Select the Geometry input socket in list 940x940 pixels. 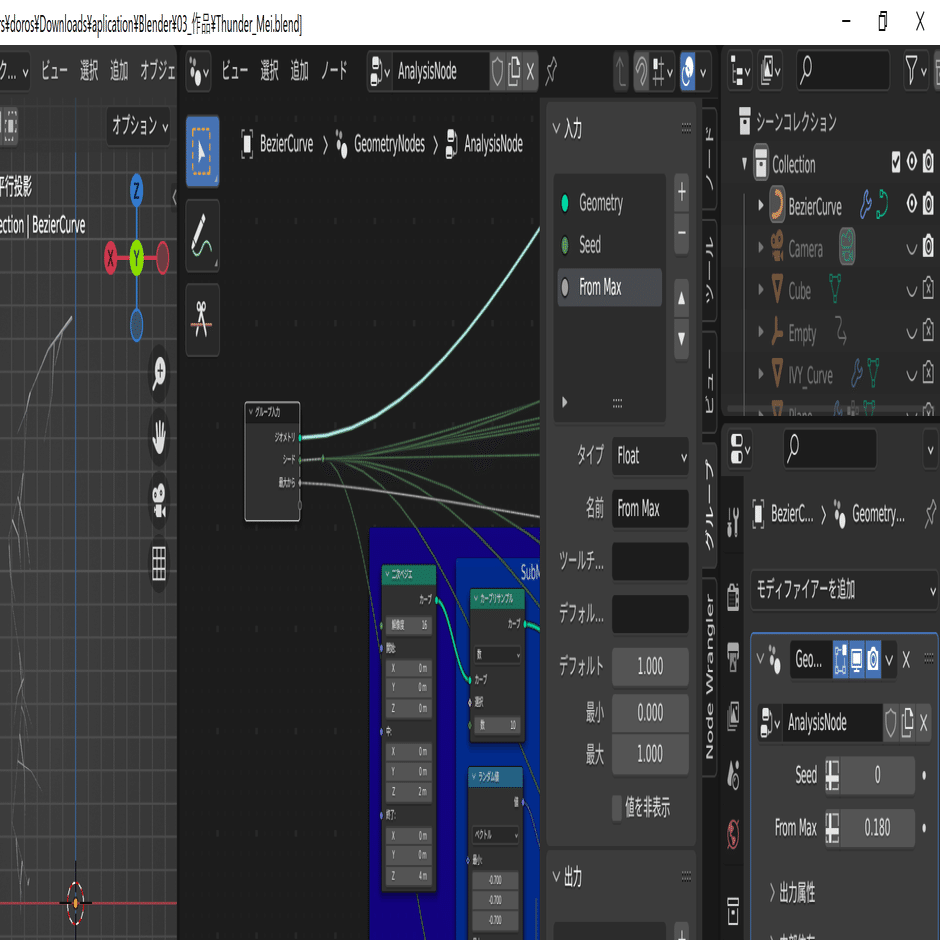pyautogui.click(x=610, y=203)
